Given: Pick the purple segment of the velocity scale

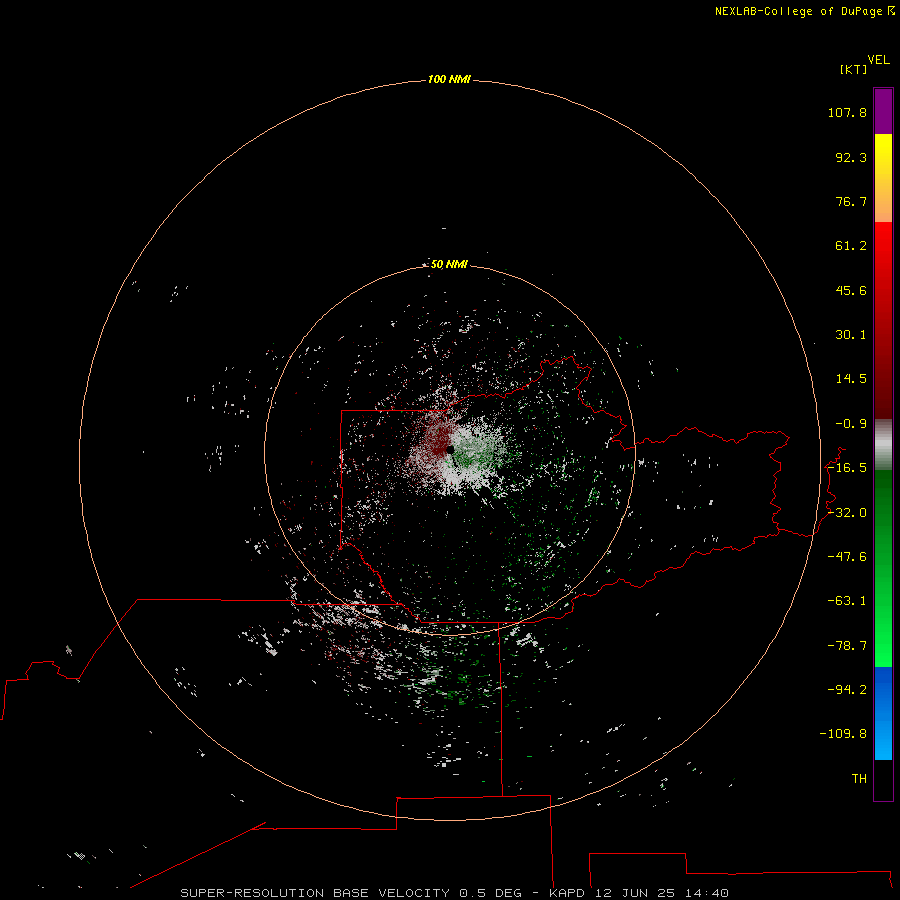Looking at the screenshot, I should click(x=883, y=112).
